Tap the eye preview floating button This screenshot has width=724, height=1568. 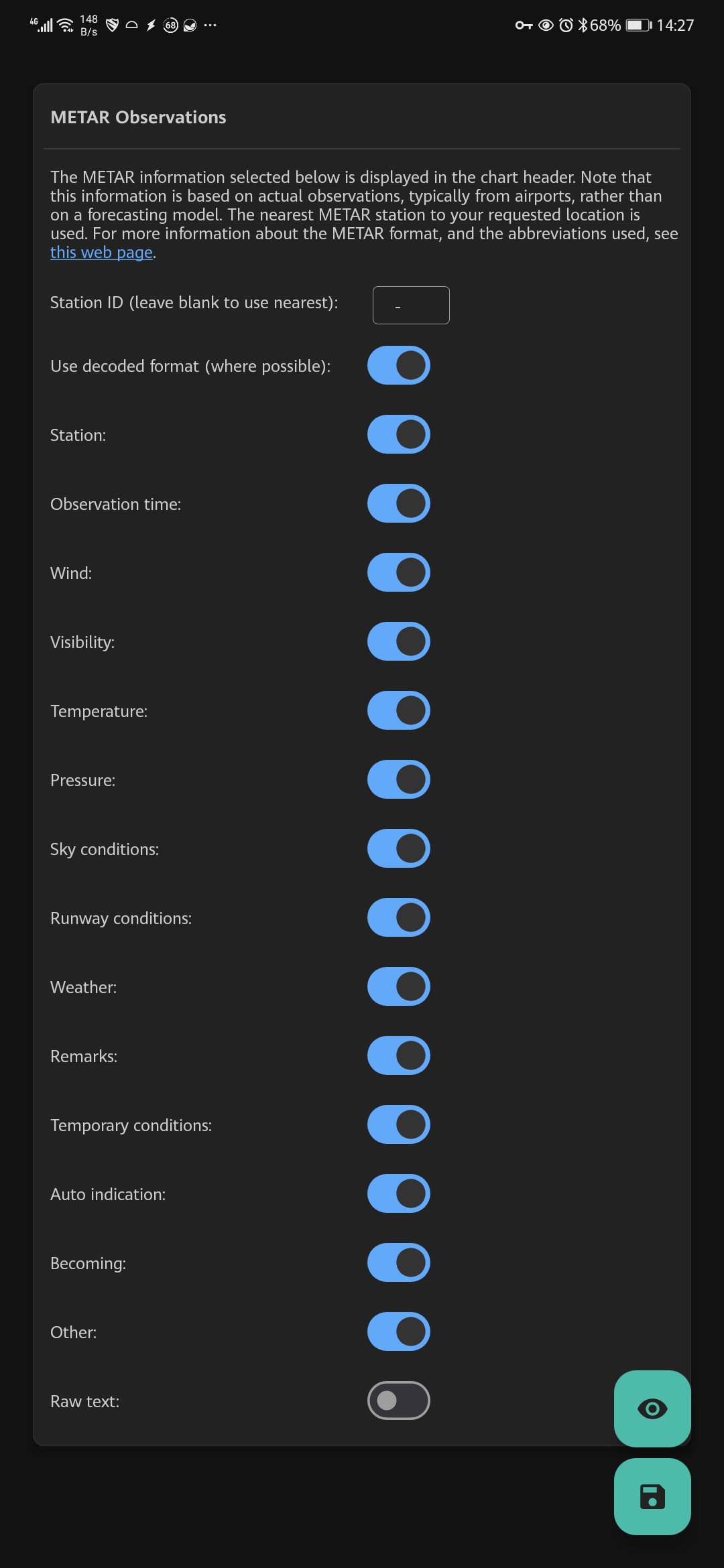[652, 1409]
